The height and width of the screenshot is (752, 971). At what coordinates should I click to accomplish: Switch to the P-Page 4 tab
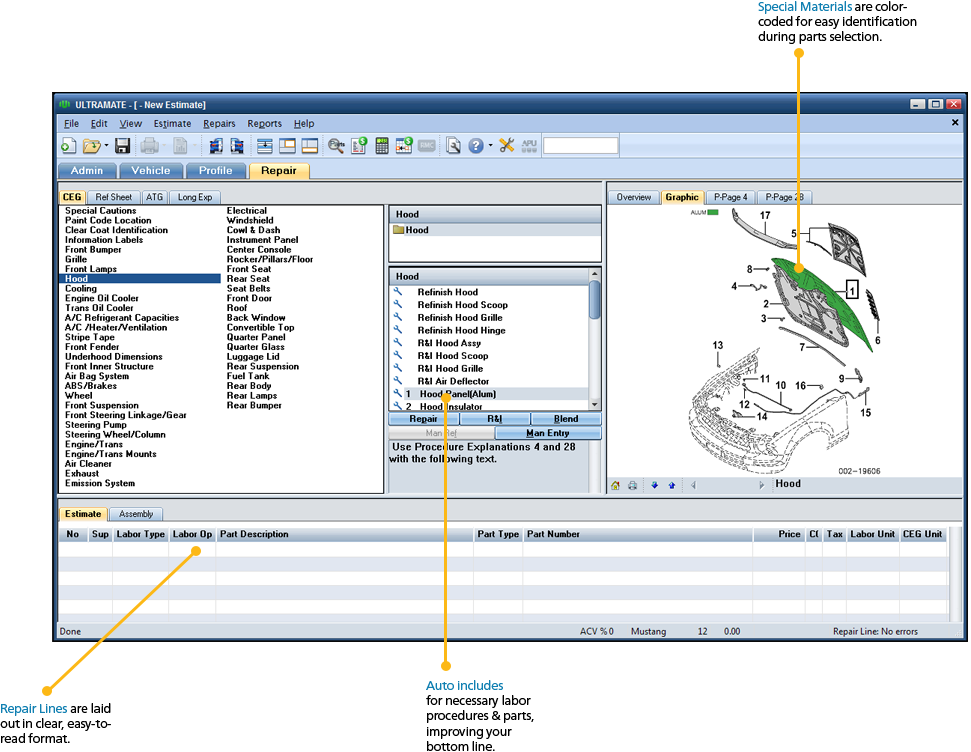(x=730, y=197)
